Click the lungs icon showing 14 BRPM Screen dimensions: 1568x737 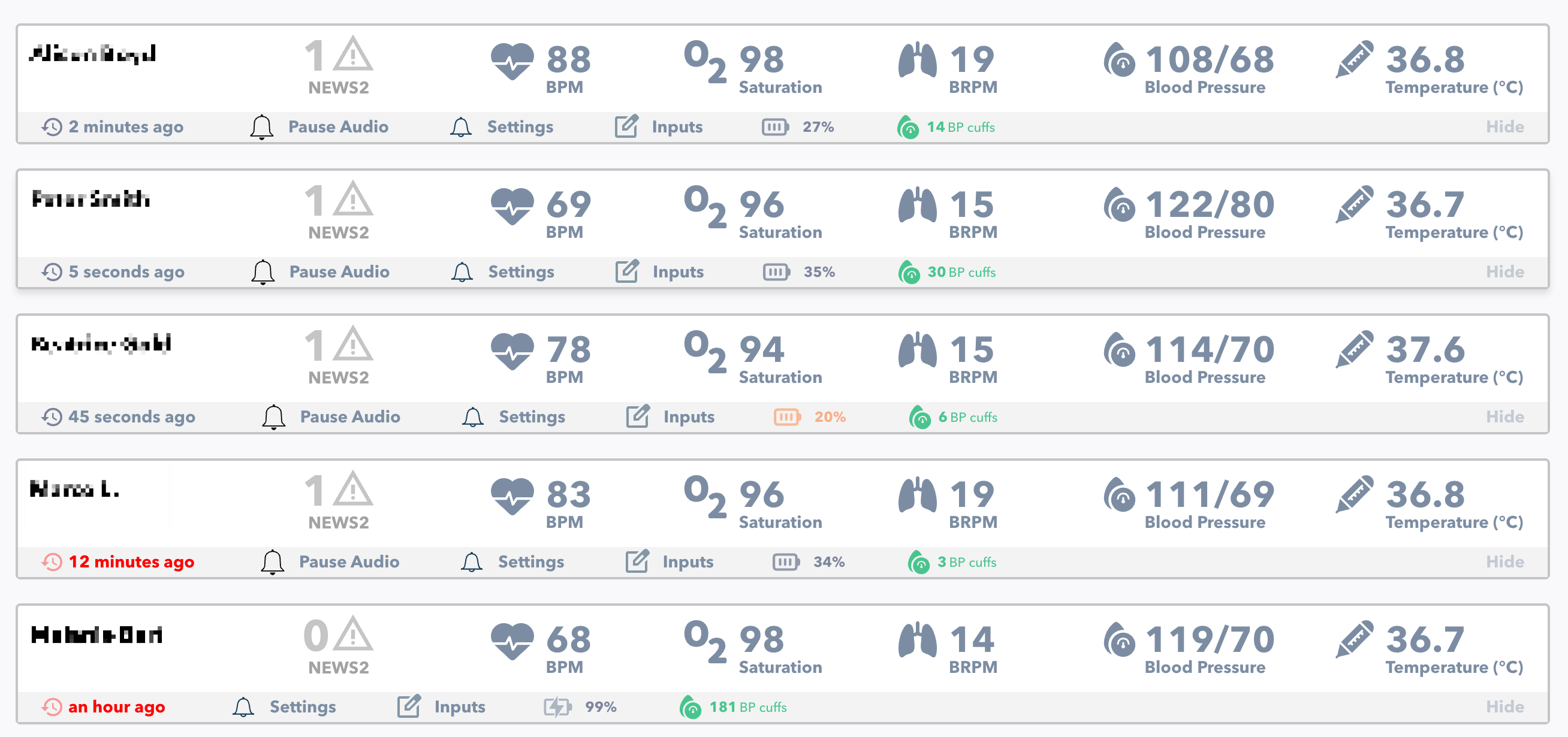click(916, 639)
